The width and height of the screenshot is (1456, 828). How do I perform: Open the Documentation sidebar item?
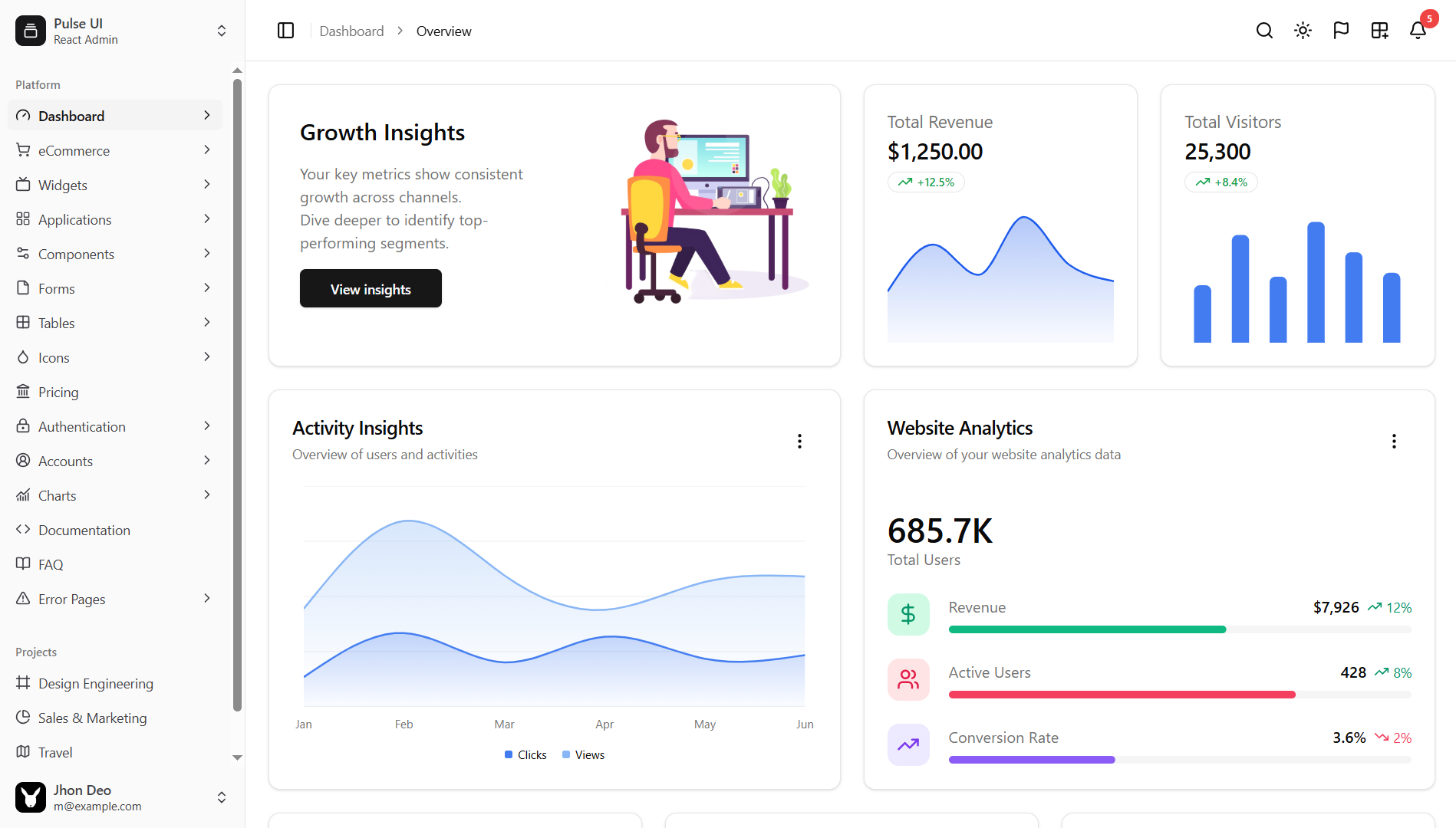(84, 530)
